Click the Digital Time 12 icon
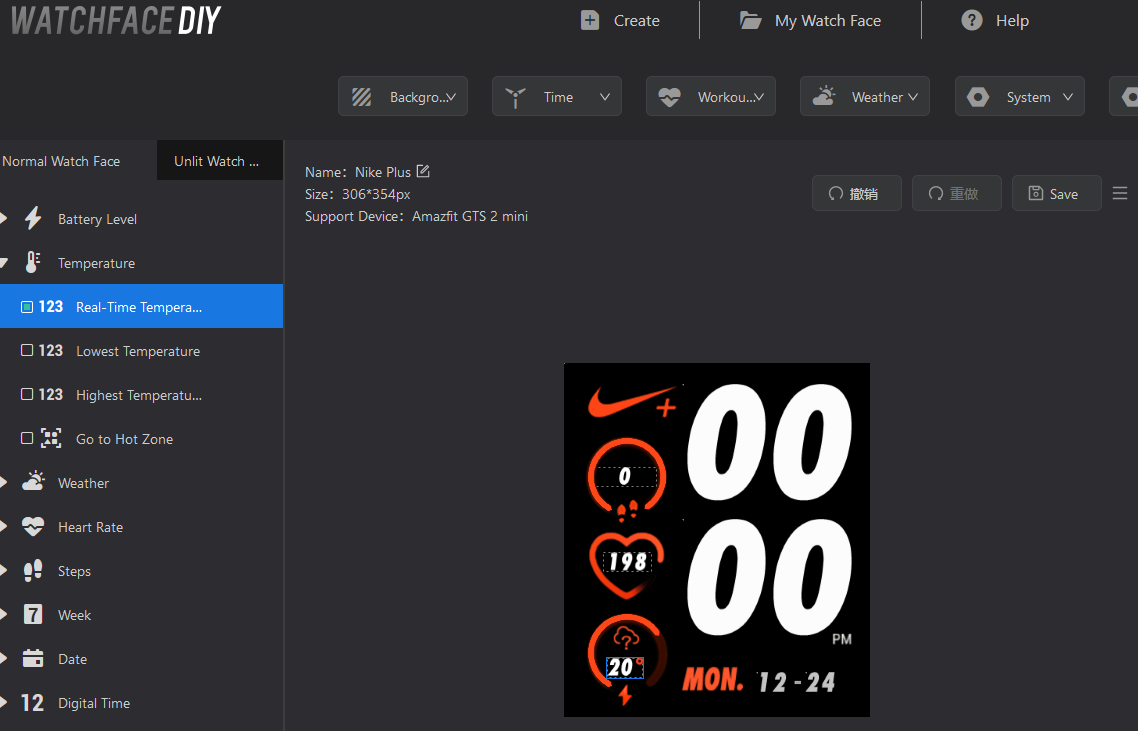1138x731 pixels. click(33, 703)
